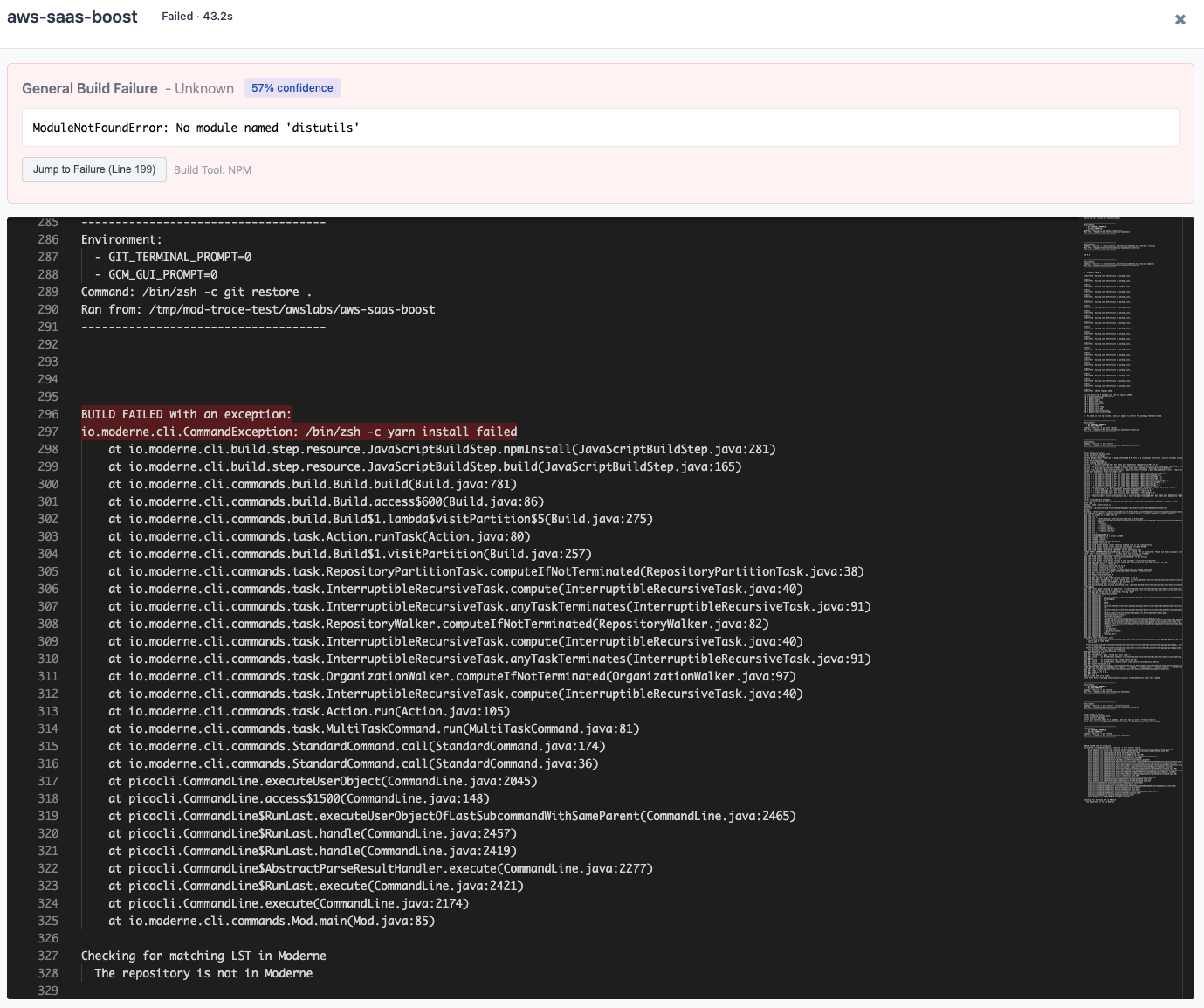Click the repository is not in Moderne message

(x=203, y=973)
